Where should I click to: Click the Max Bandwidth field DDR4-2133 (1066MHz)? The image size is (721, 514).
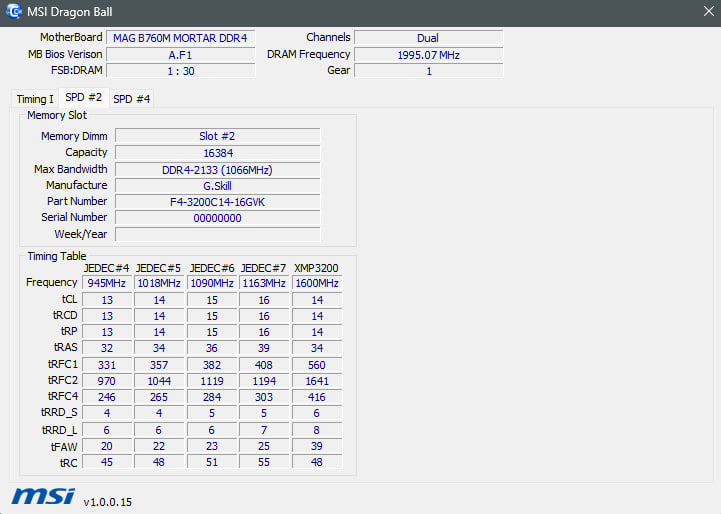[217, 170]
